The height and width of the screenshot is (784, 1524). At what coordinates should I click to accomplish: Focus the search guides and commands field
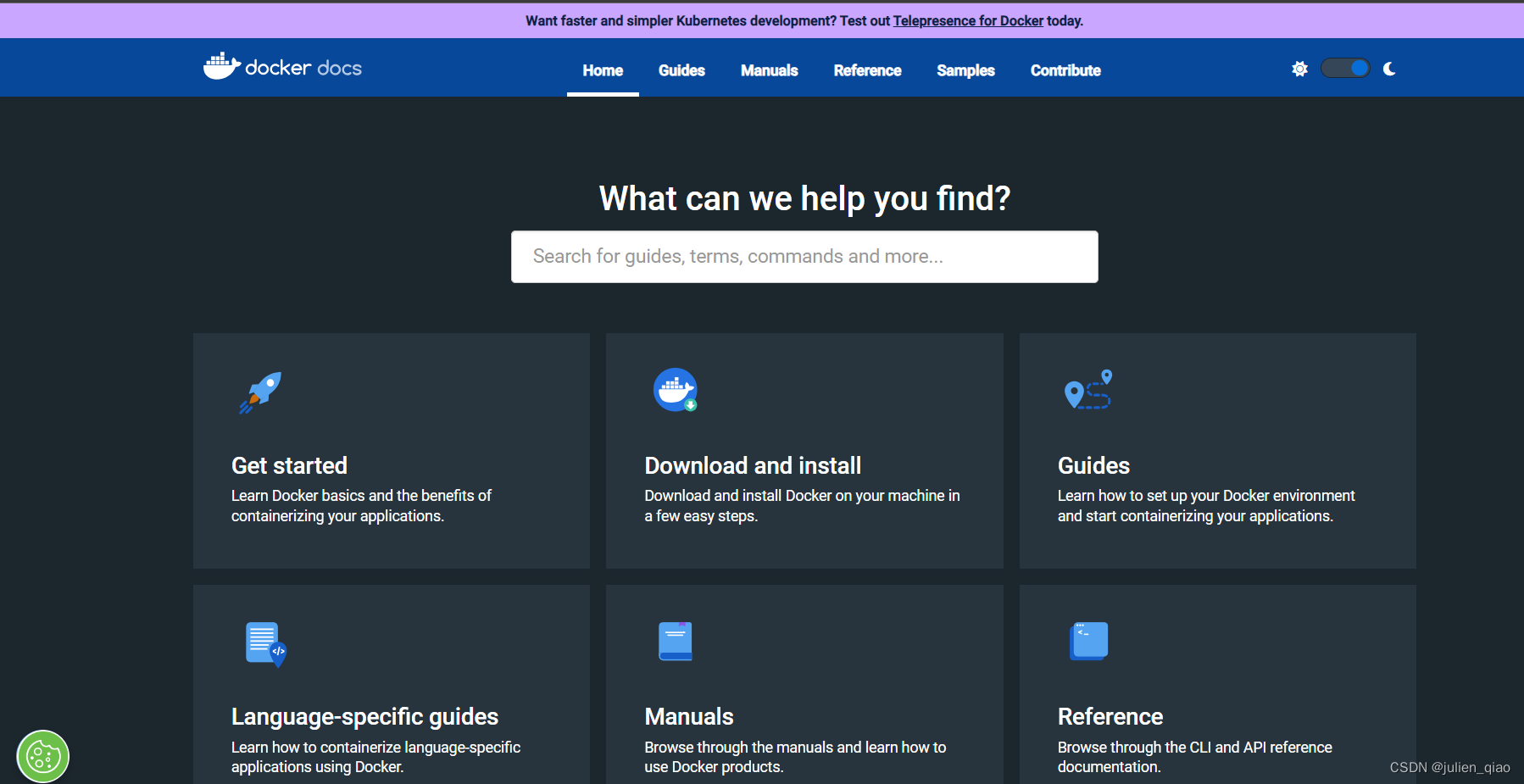tap(804, 257)
